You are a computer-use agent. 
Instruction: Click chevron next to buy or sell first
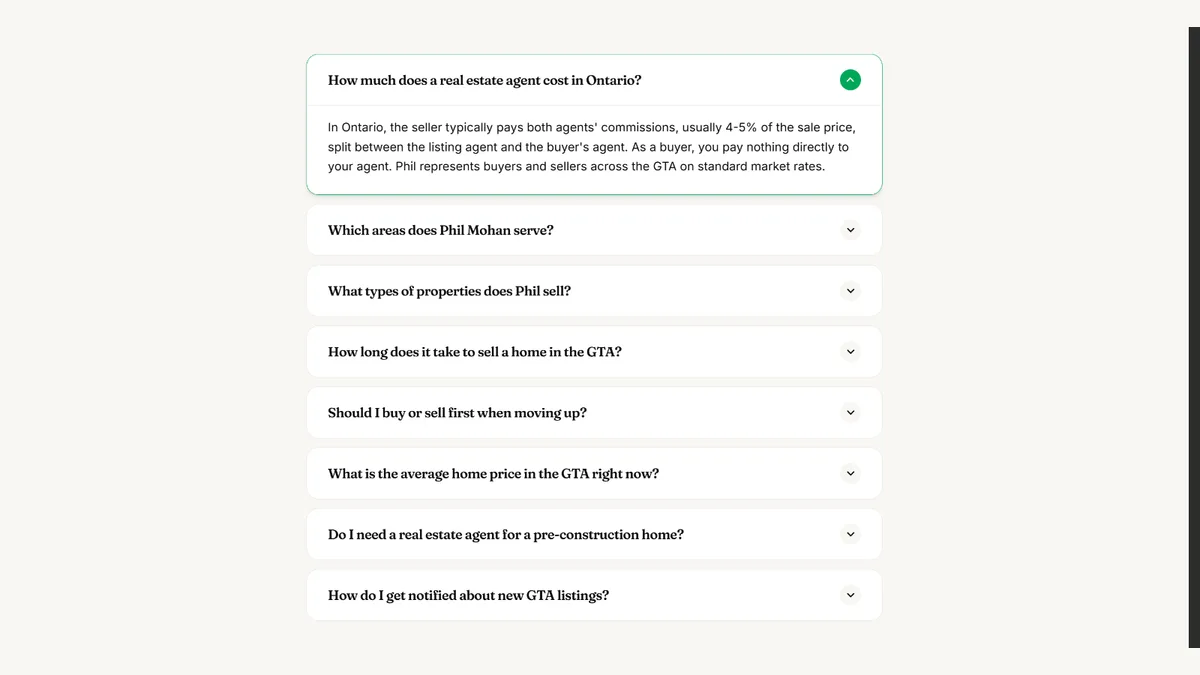850,412
